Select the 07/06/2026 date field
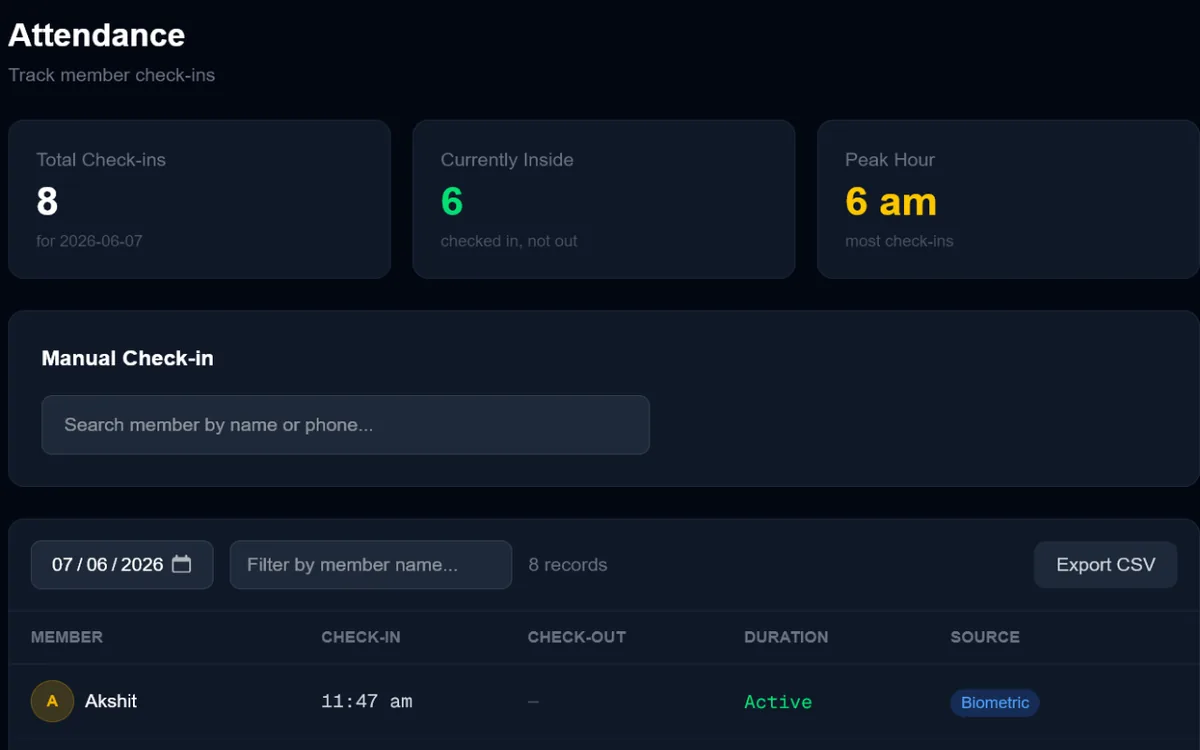Screen dimensions: 1200x750 point(122,564)
